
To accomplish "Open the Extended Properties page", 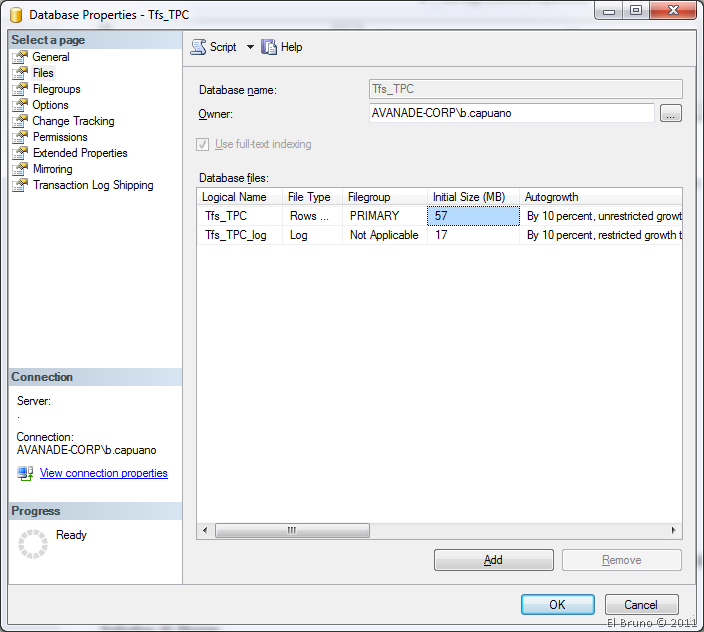I will (x=80, y=153).
